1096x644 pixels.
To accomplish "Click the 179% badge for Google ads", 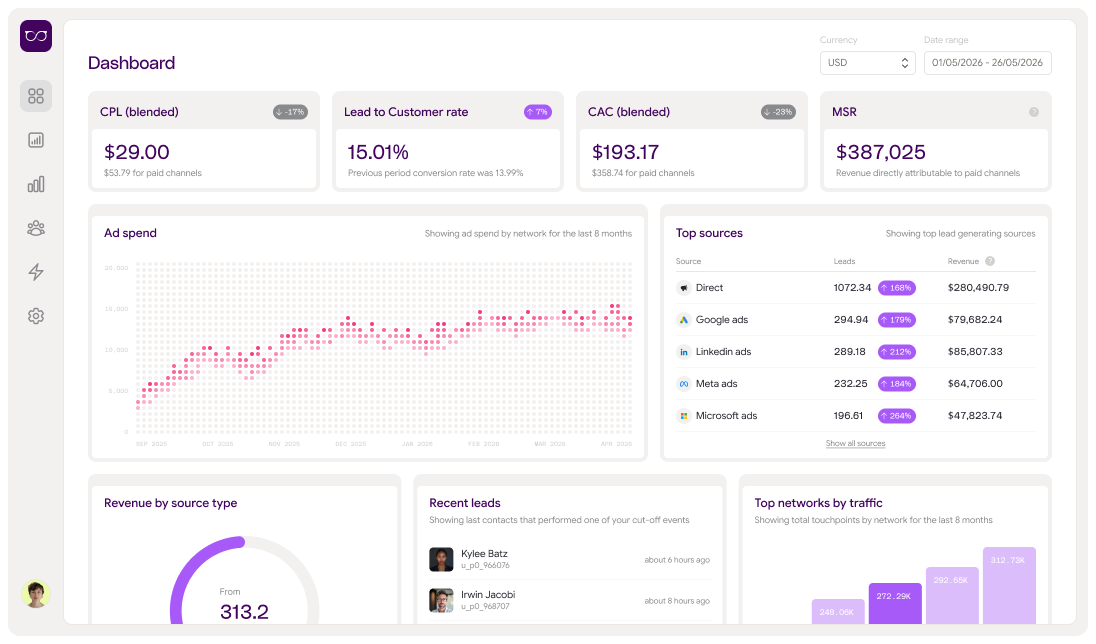I will coord(896,320).
